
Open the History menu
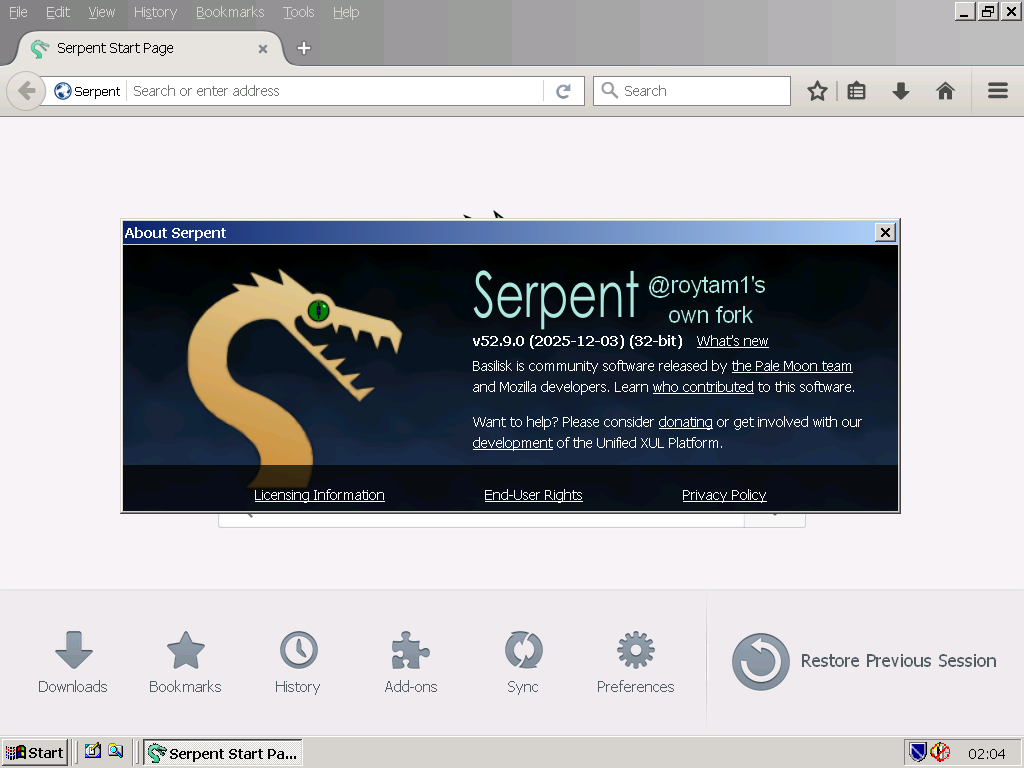155,12
